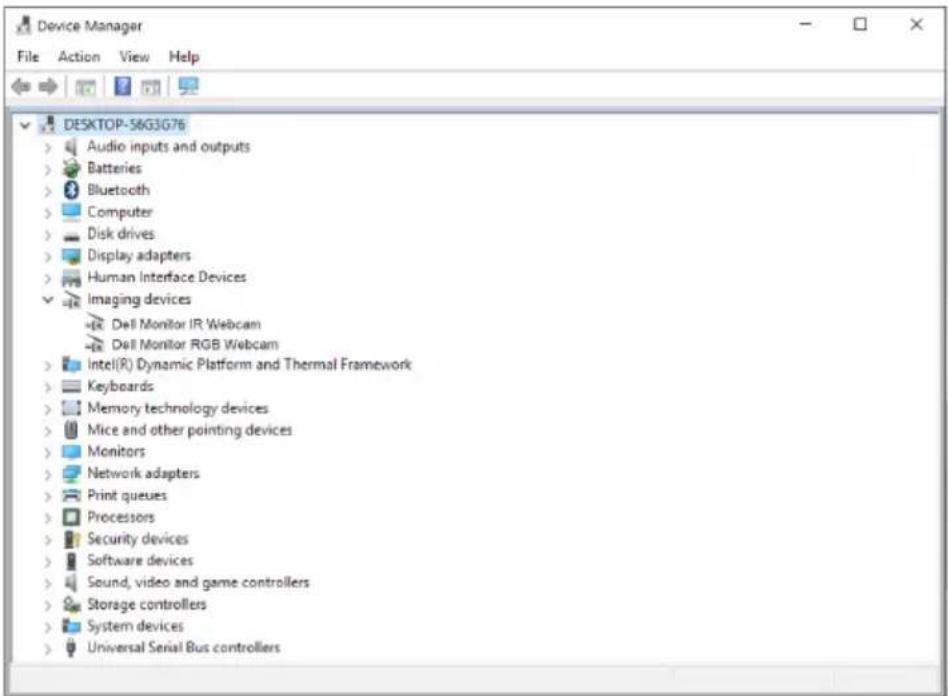
Task: Click the Universal Serial Bus controllers icon
Action: click(x=71, y=648)
